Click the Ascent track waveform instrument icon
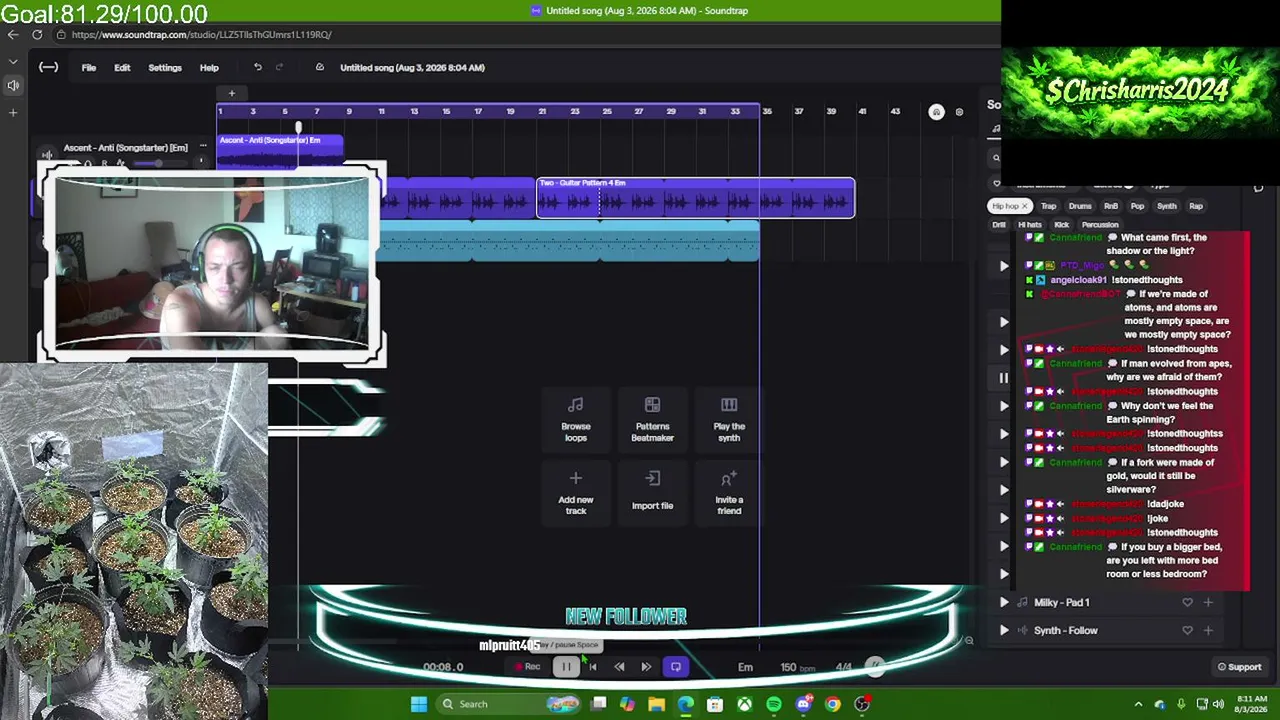Viewport: 1280px width, 720px height. [47, 154]
